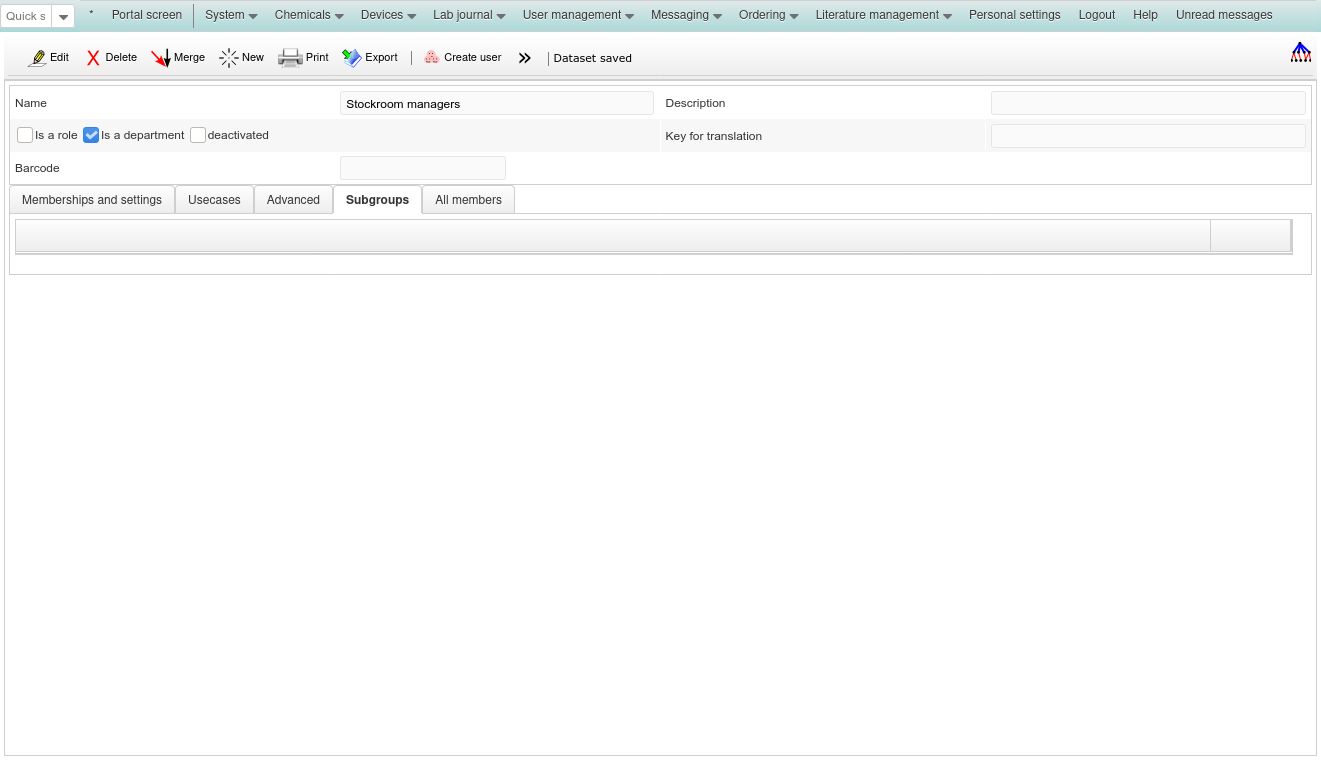Click the hierarchy tree icon at top right
This screenshot has height=760, width=1321.
tap(1300, 53)
